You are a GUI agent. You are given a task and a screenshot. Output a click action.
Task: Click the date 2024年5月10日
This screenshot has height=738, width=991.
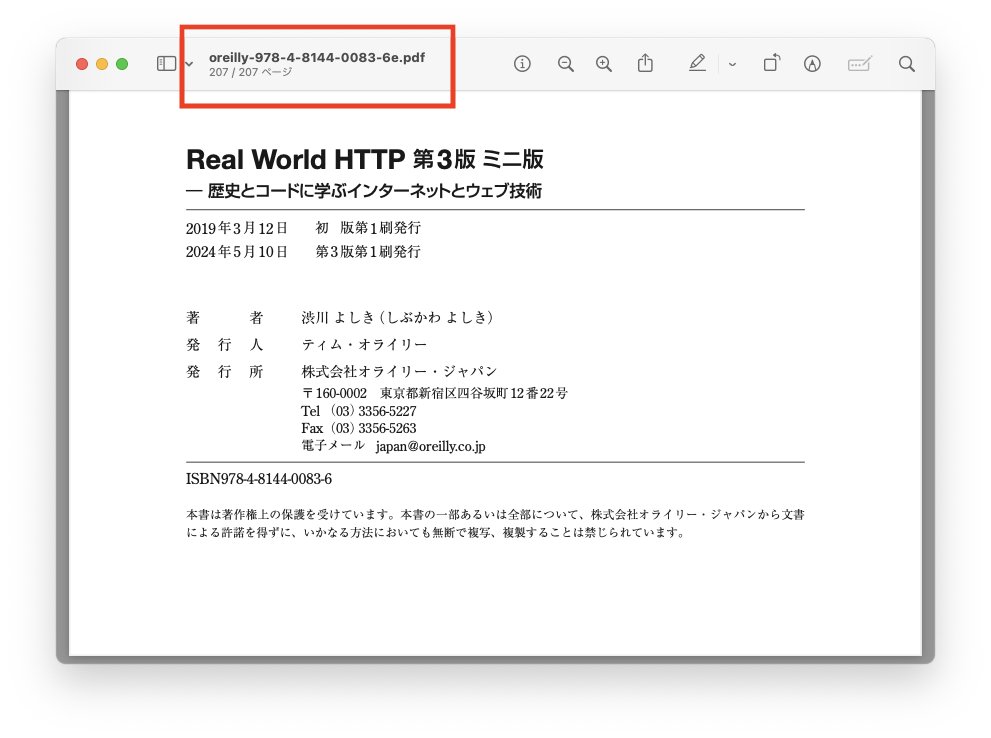[236, 252]
